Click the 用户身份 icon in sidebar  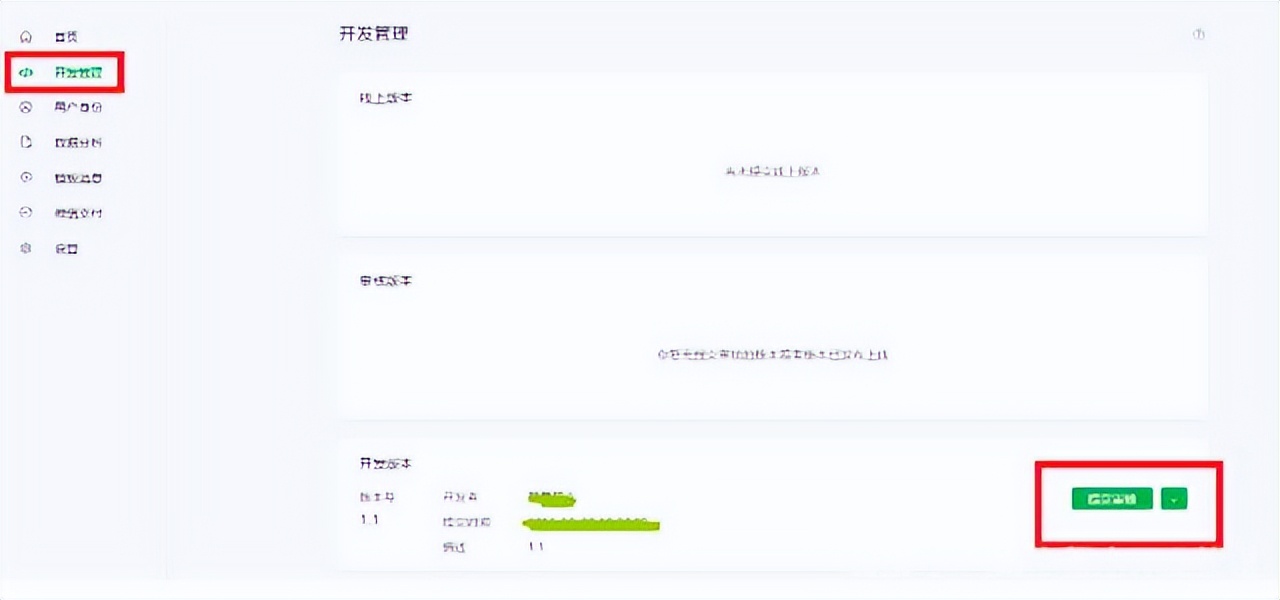coord(25,107)
